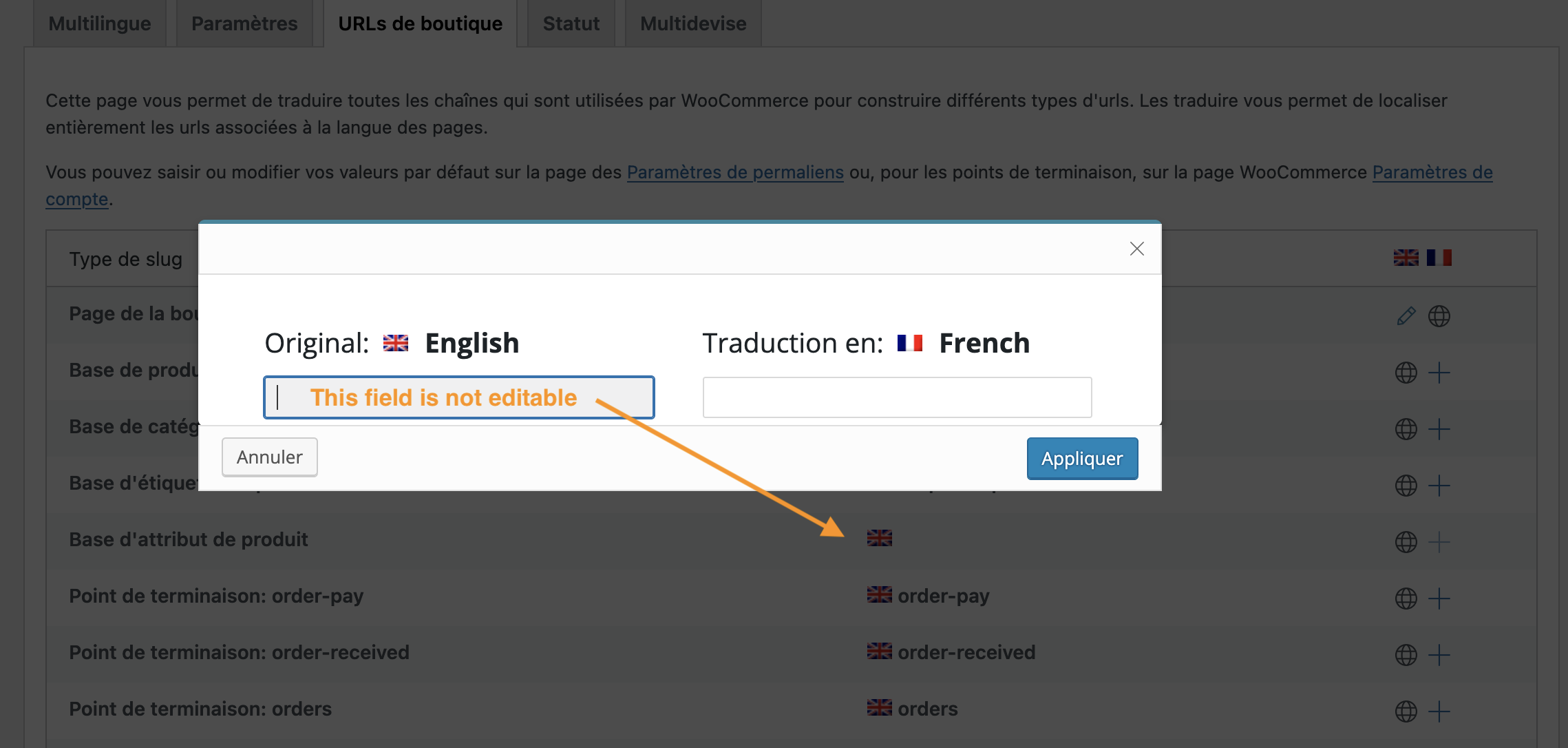
Task: Open the Statut tab
Action: click(x=571, y=23)
